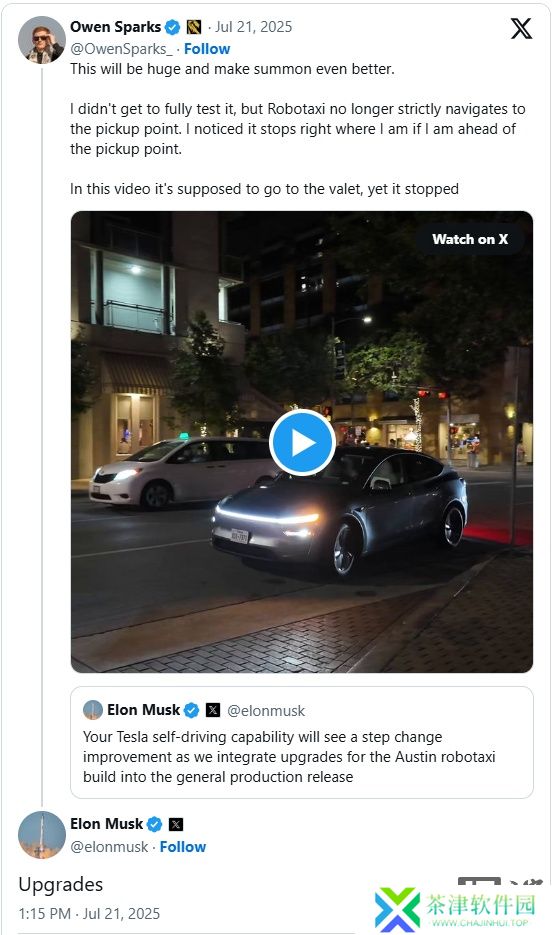Follow @OwenSparks_
The height and width of the screenshot is (935, 555).
[x=207, y=49]
